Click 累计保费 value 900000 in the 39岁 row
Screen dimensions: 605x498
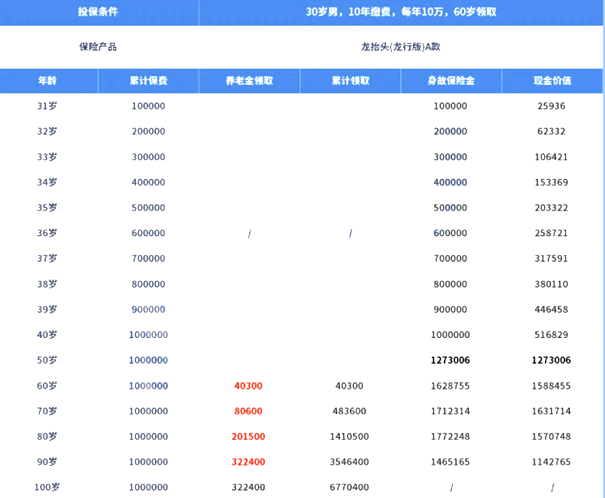click(149, 309)
